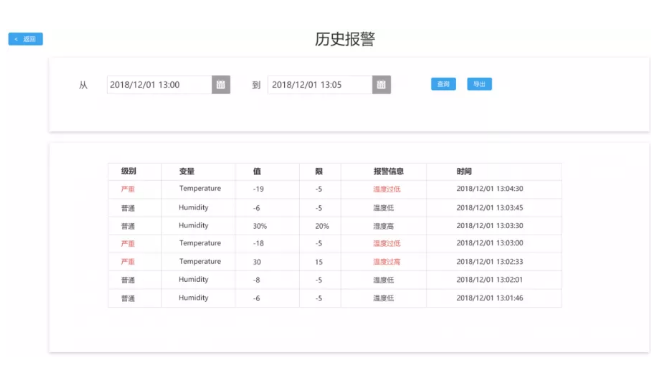This screenshot has height=373, width=660.
Task: Focus the end time field 2018/12/01 13:05
Action: (x=320, y=85)
